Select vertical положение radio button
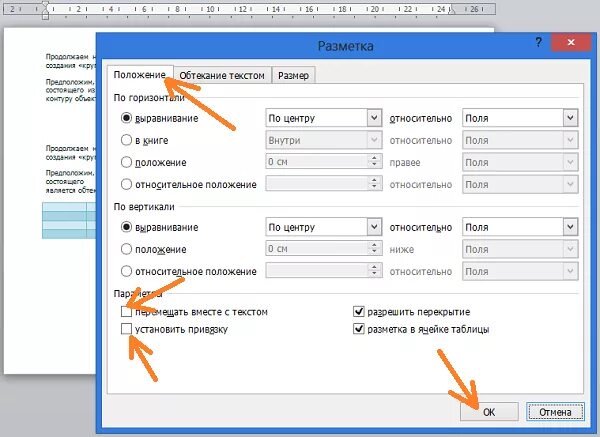Viewport: 600px width, 437px height. click(x=126, y=249)
